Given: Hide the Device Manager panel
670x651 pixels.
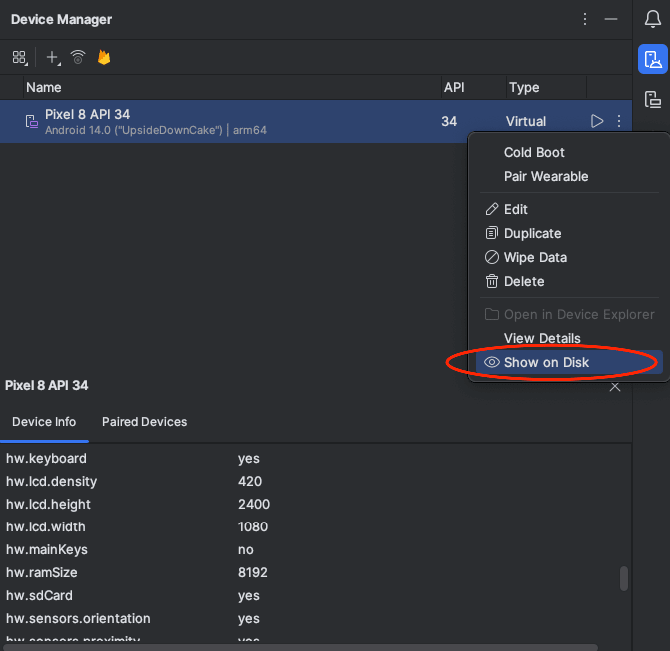Looking at the screenshot, I should pos(611,19).
